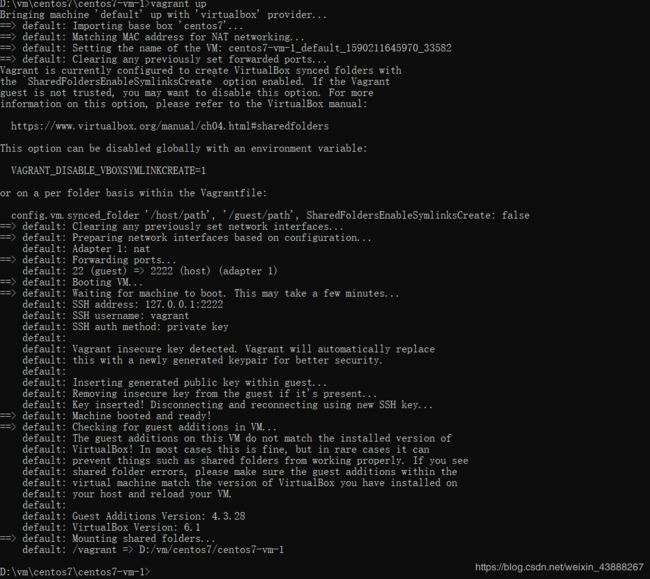Click the '/vagrant => D:/vm/centos7' mount line
650x579 pixels.
click(x=153, y=550)
